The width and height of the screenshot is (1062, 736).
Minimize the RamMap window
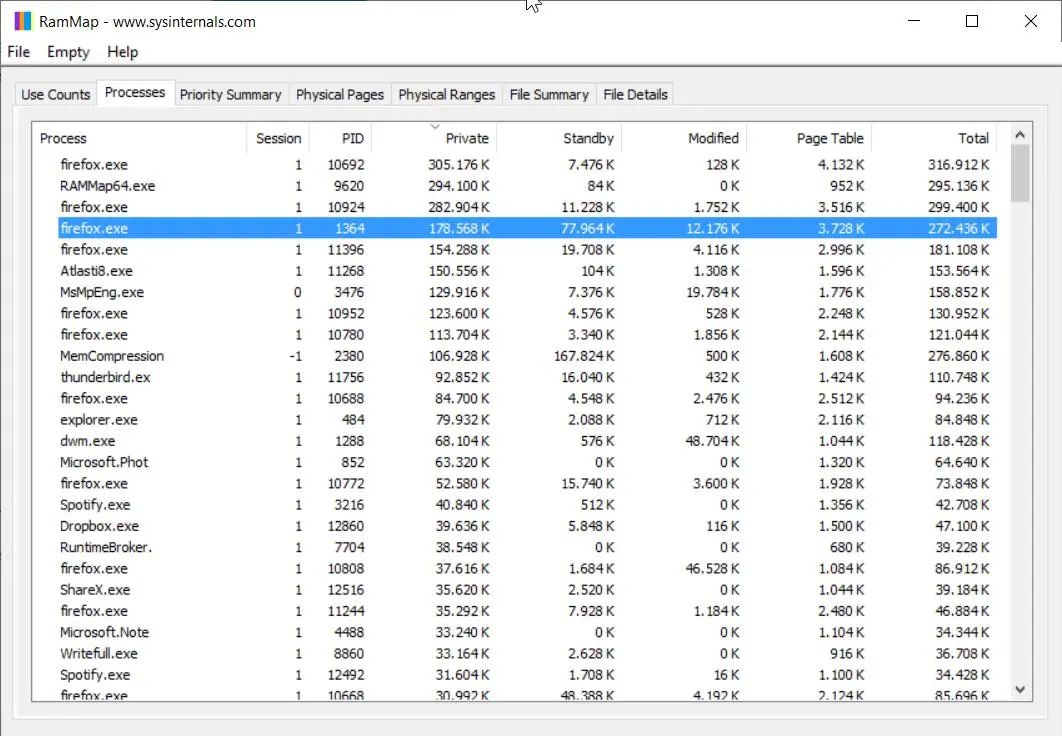(914, 21)
